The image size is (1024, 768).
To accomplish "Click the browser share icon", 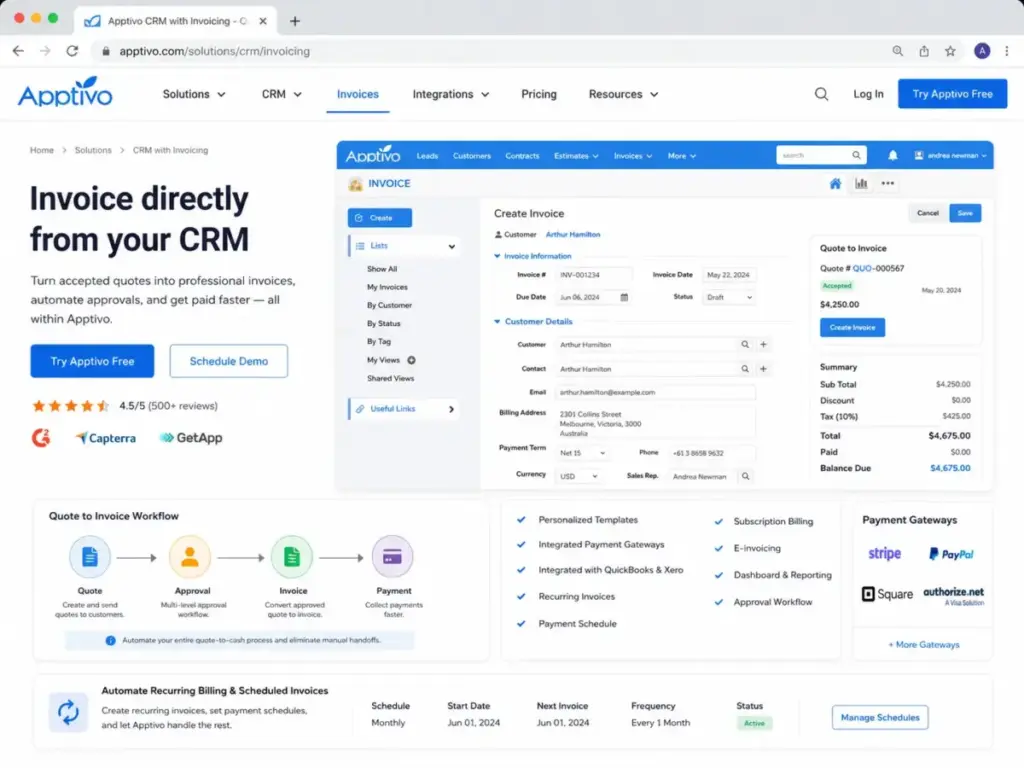I will click(x=924, y=51).
